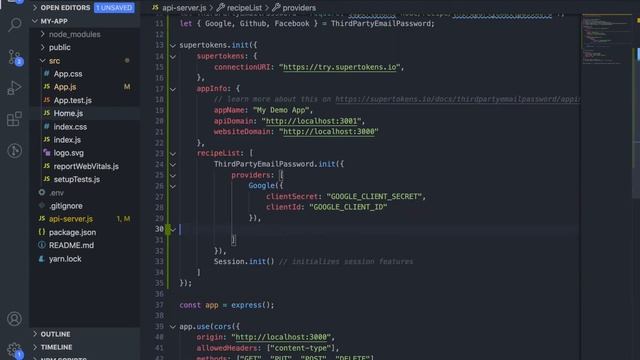
Task: Click the "My Demo App" string
Action: (282, 110)
